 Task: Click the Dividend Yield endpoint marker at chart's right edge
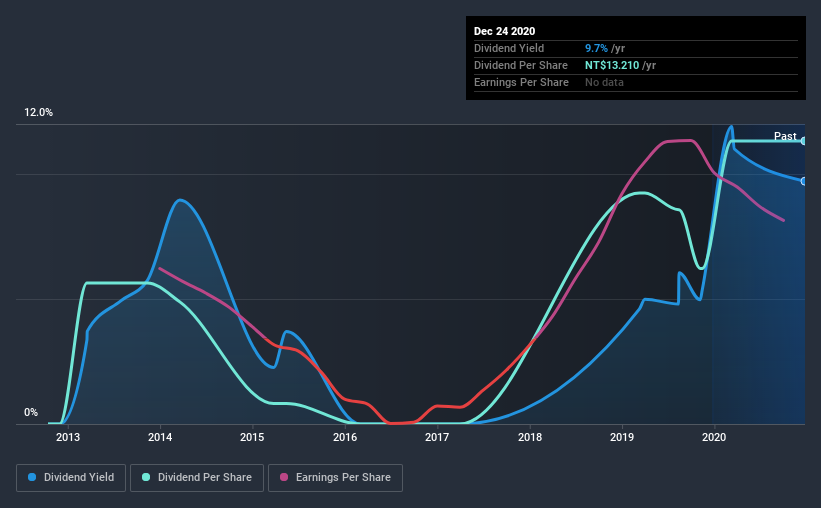click(804, 181)
